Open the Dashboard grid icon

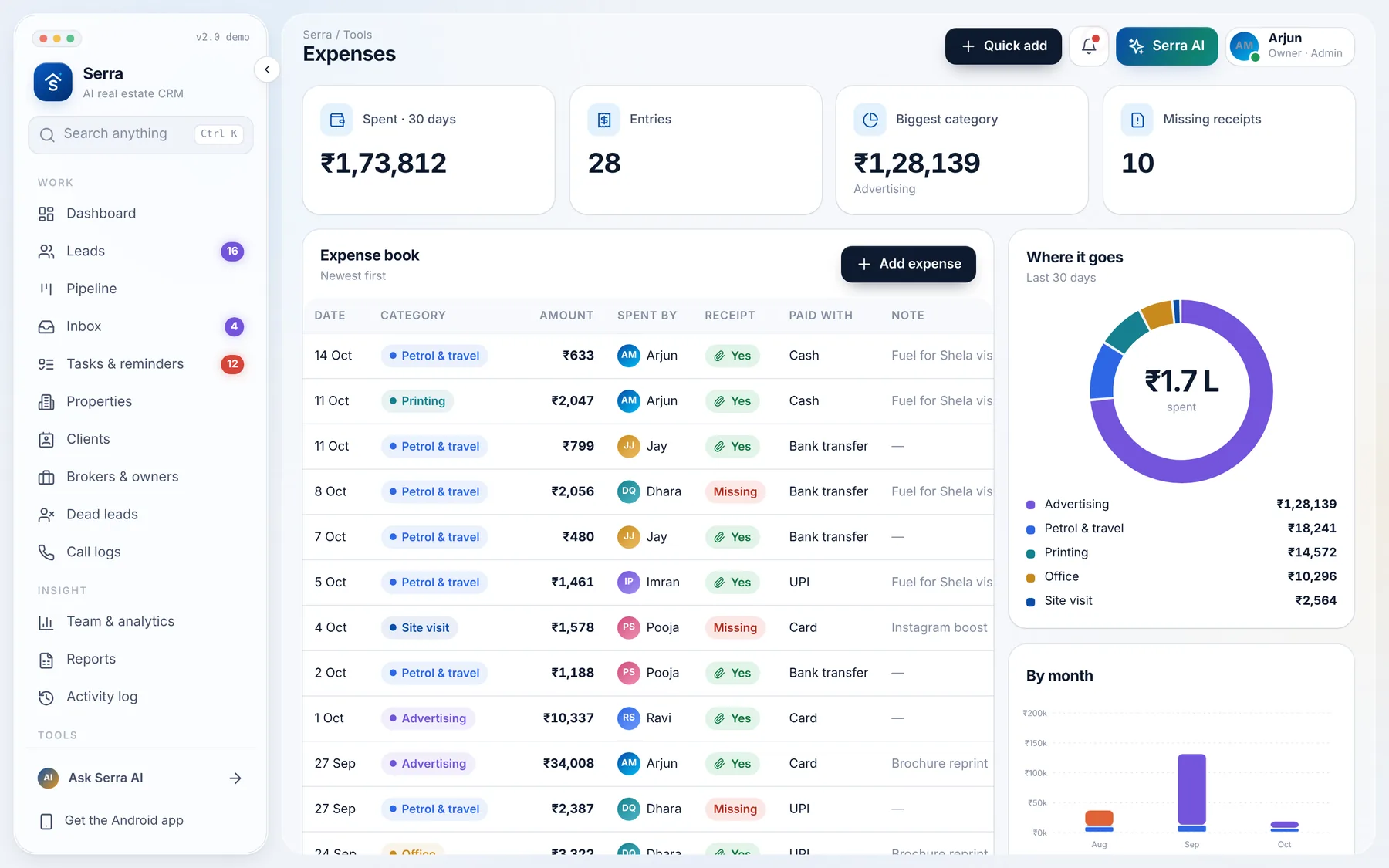click(x=46, y=214)
